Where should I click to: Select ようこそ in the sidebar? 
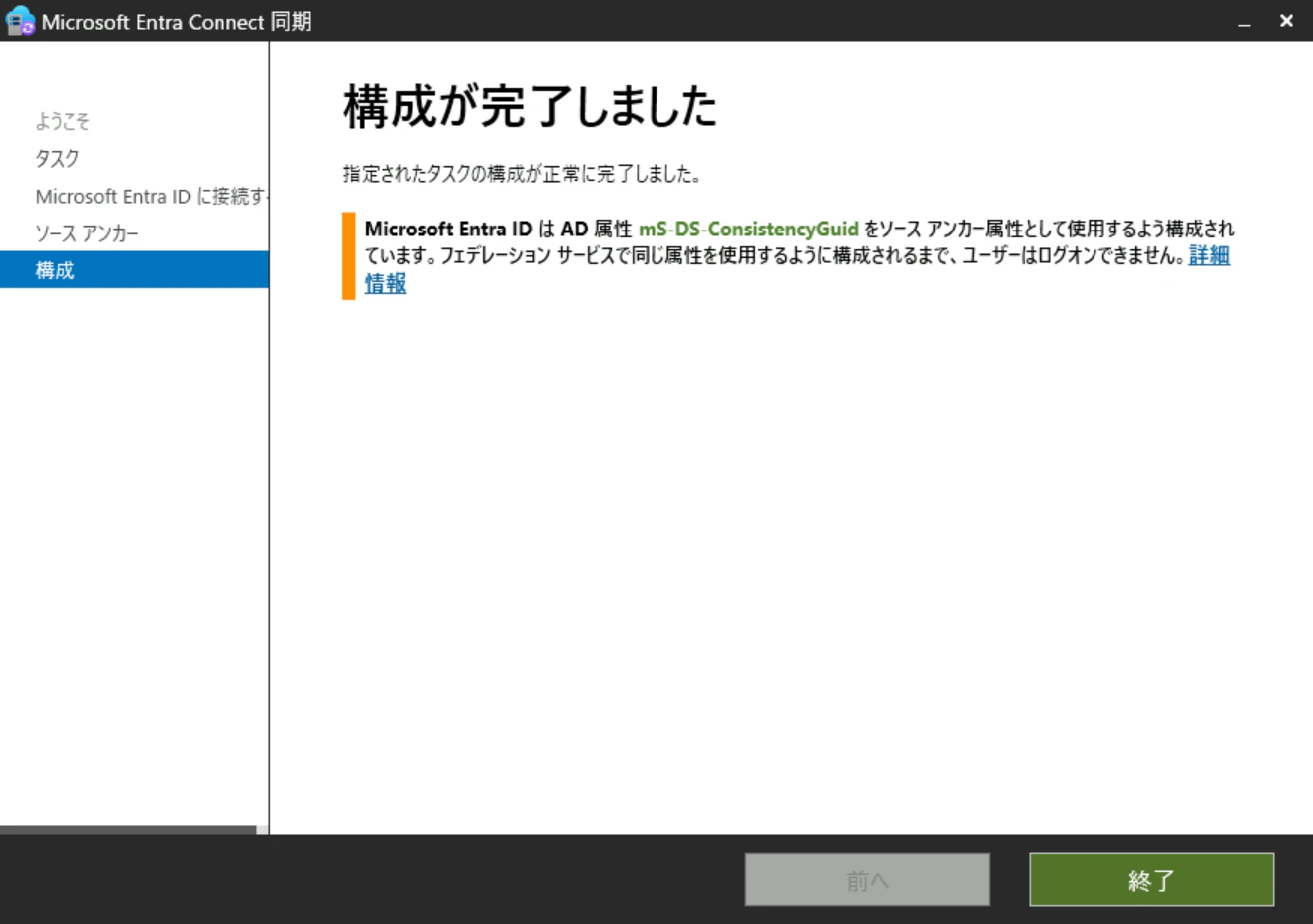pyautogui.click(x=63, y=121)
